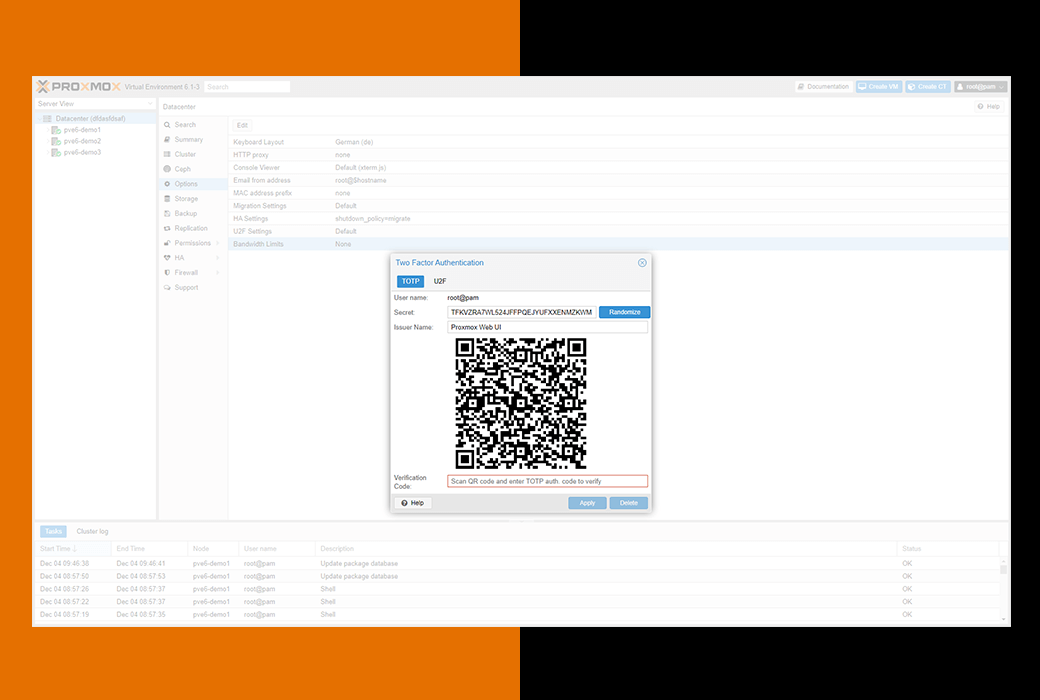
Task: Expand the Firewall submenu arrow
Action: point(218,273)
